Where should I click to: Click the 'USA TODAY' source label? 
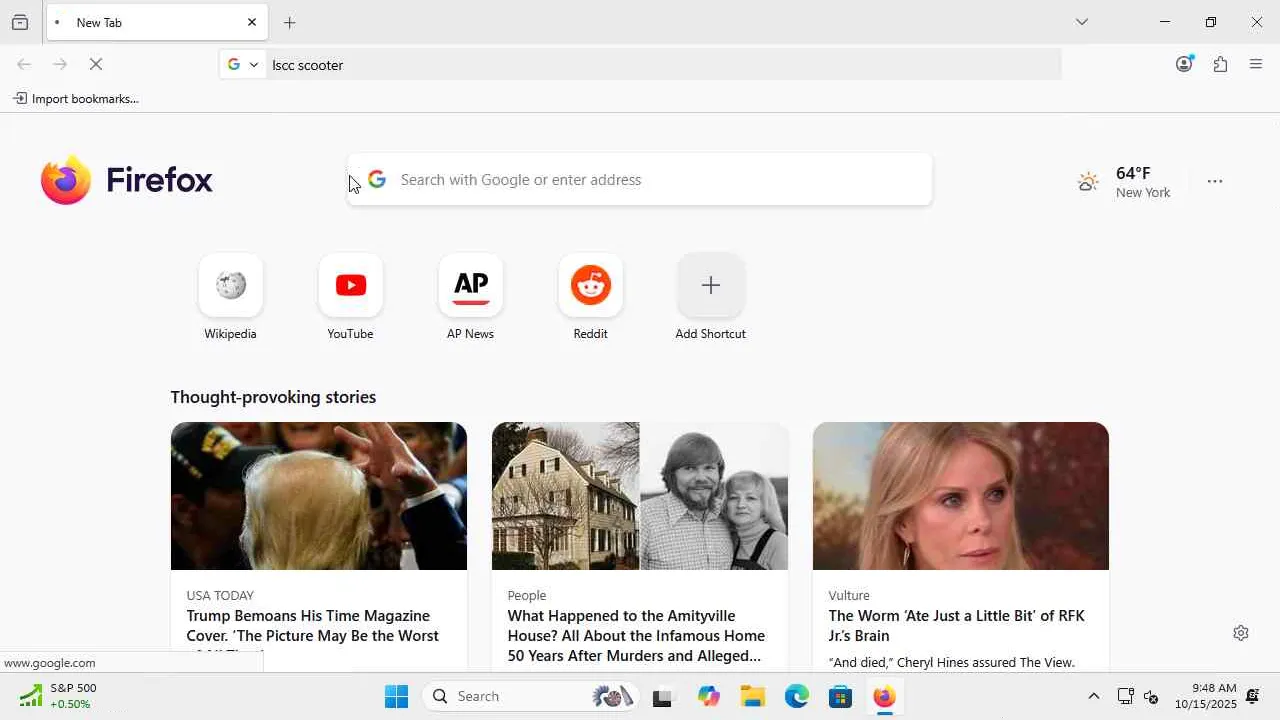click(x=220, y=595)
